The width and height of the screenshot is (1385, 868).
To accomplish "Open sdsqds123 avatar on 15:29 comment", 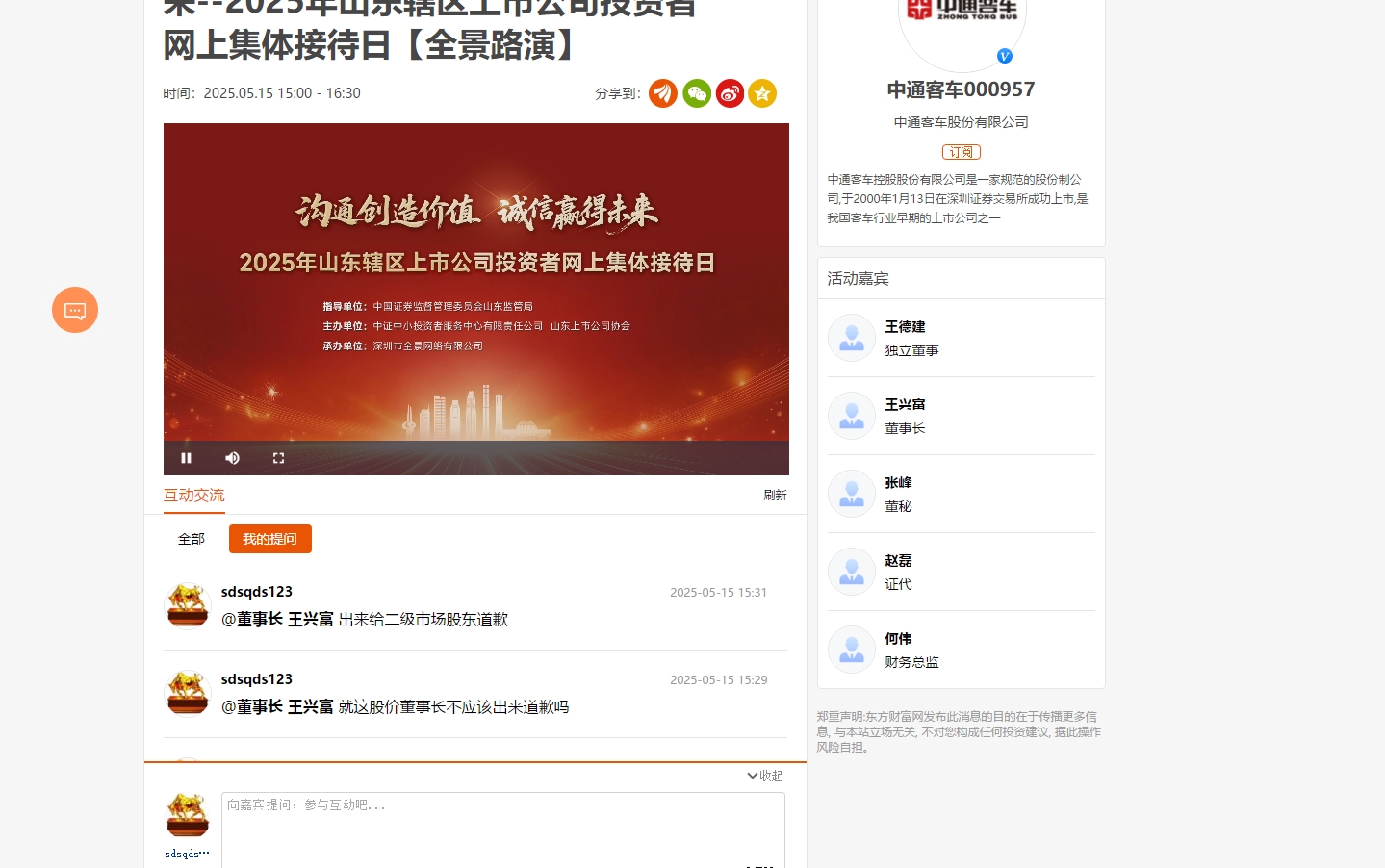I will click(188, 693).
